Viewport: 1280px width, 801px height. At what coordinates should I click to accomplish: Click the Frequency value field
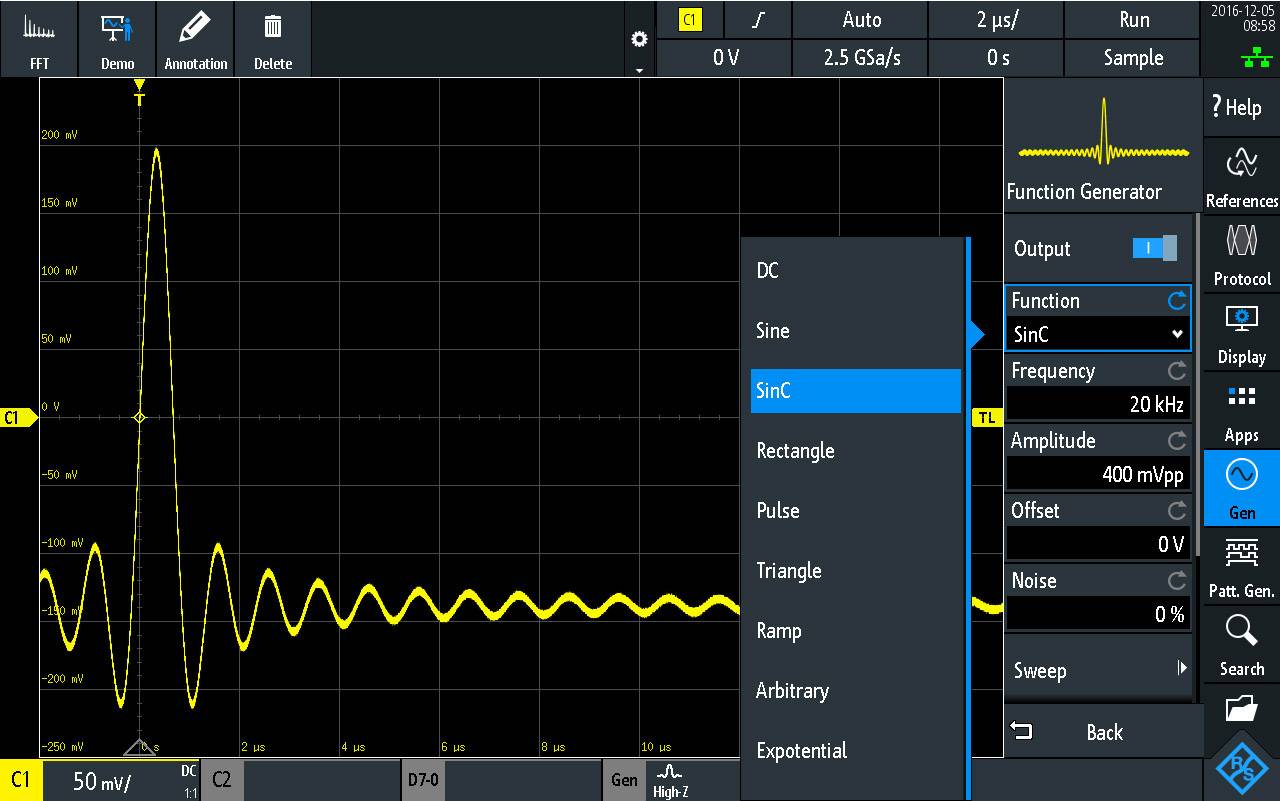point(1097,403)
